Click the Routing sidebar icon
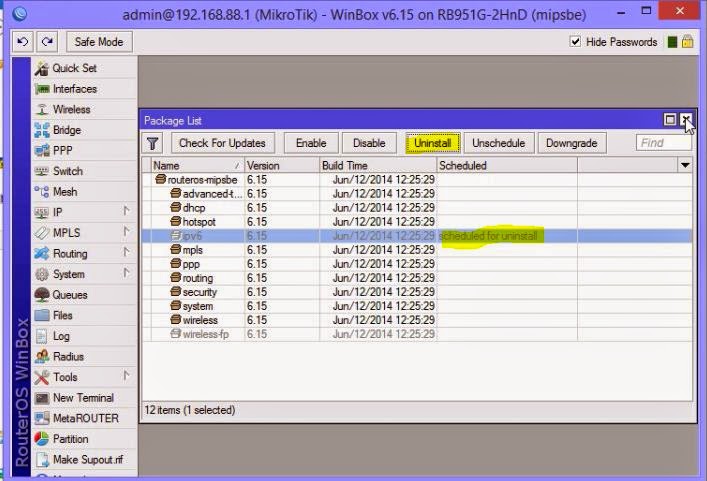The width and height of the screenshot is (707, 481). [x=41, y=254]
